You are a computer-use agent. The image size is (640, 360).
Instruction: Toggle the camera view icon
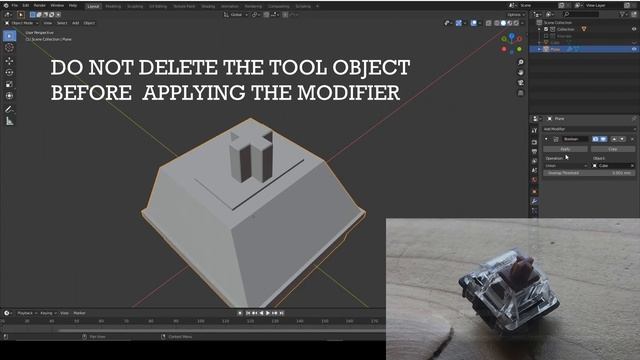(x=521, y=82)
